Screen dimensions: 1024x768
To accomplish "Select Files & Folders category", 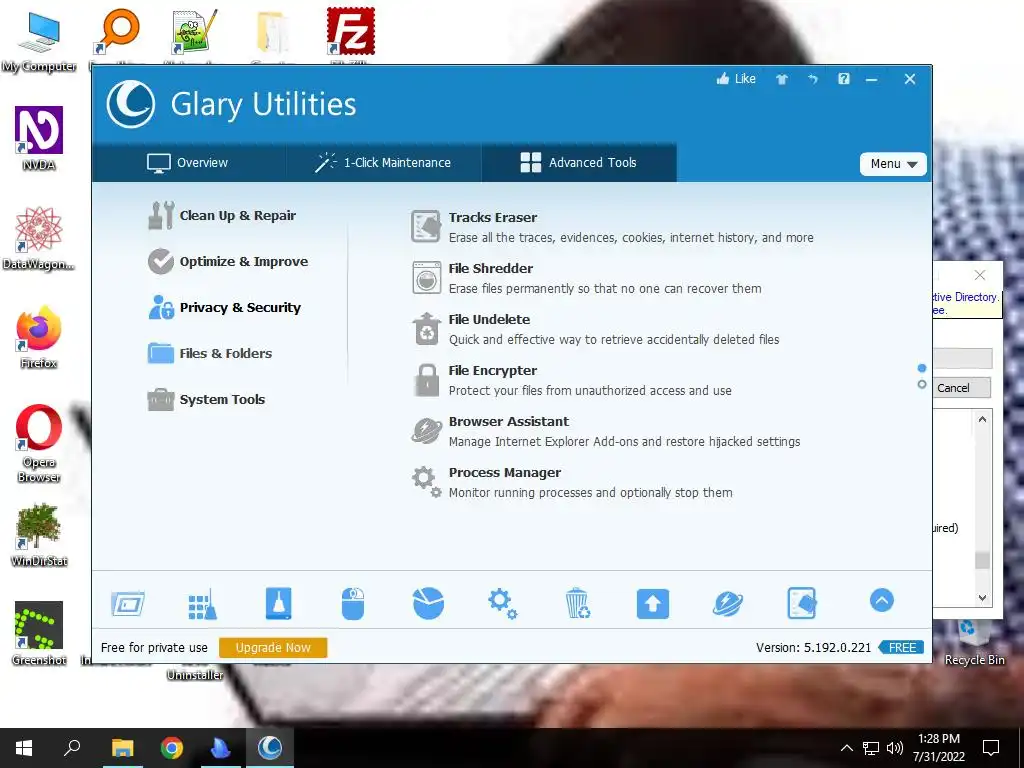I will click(x=210, y=353).
